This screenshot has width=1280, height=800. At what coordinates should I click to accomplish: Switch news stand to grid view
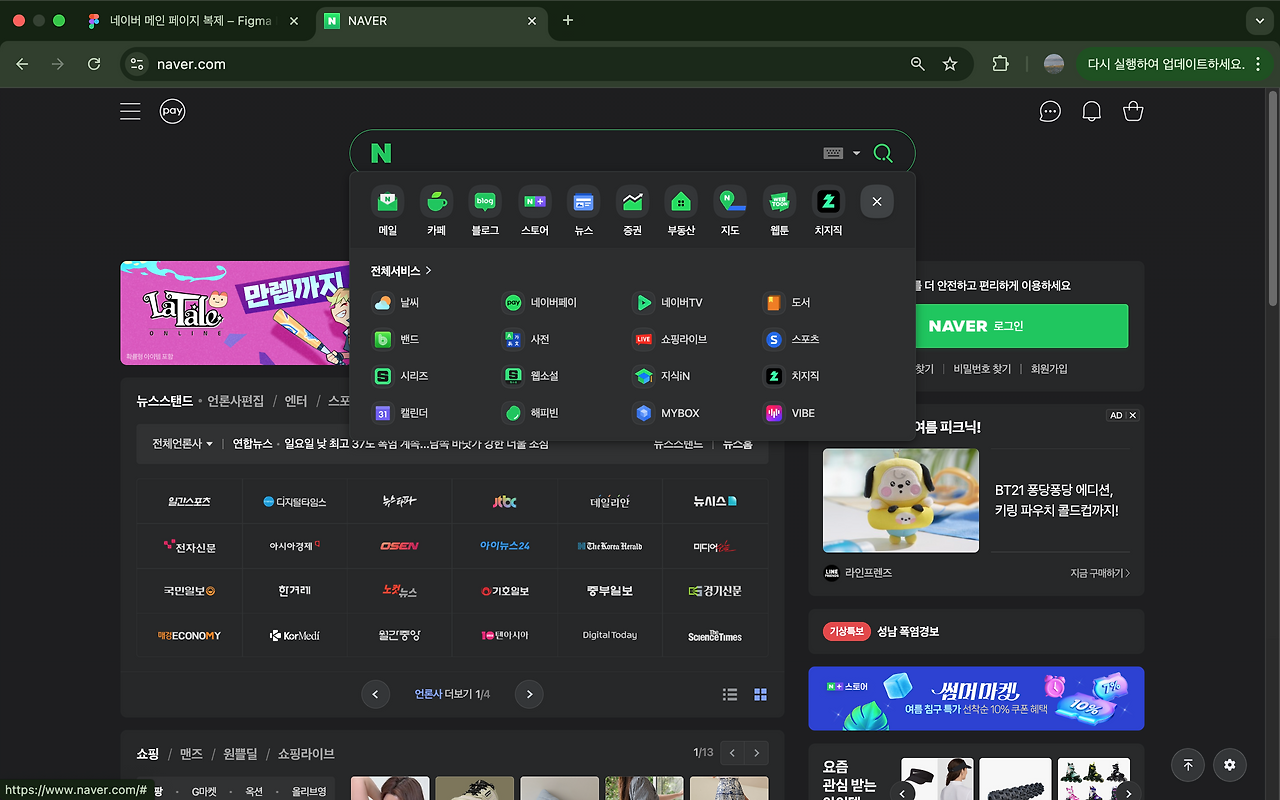[x=760, y=693]
